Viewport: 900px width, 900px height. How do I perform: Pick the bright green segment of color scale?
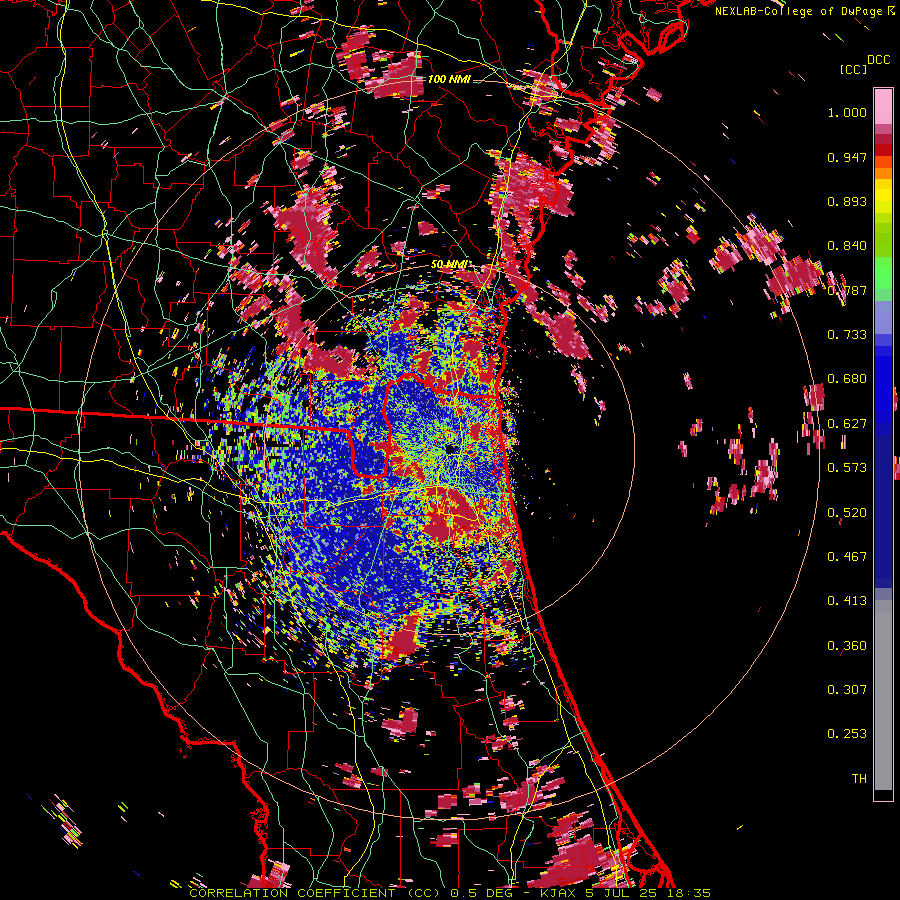[x=883, y=273]
